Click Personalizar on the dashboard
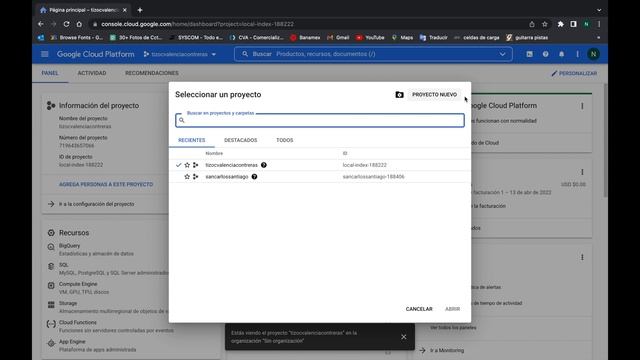 (574, 73)
